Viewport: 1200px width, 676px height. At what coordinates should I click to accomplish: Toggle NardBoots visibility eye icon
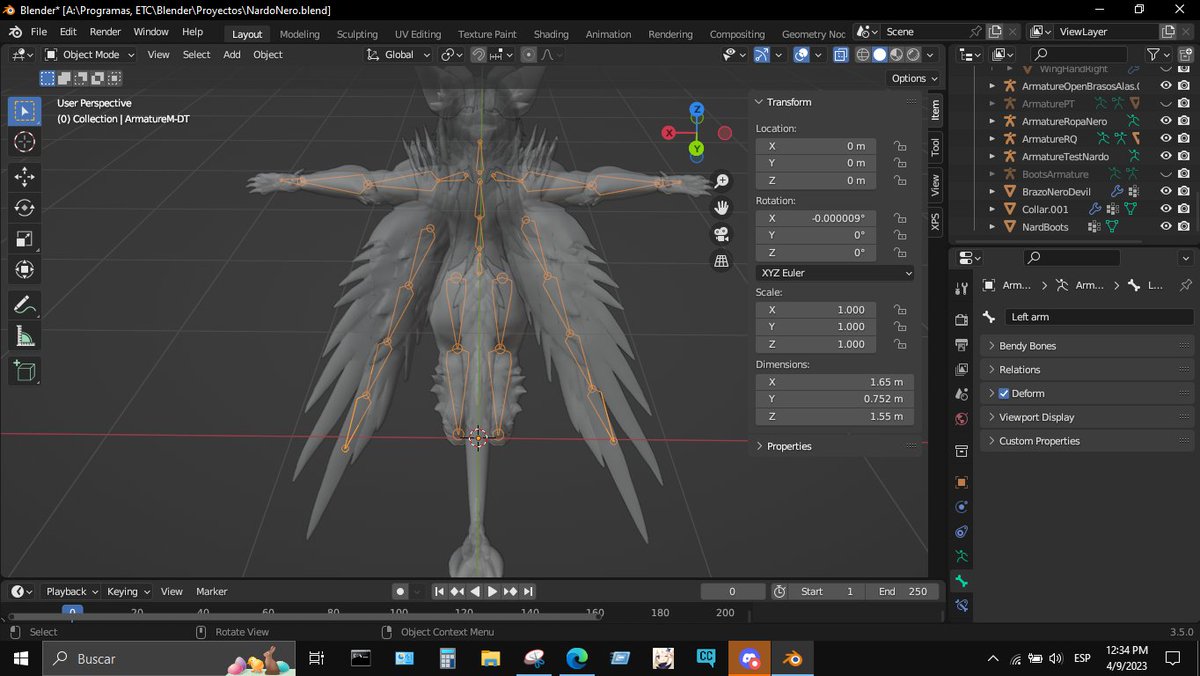tap(1166, 227)
